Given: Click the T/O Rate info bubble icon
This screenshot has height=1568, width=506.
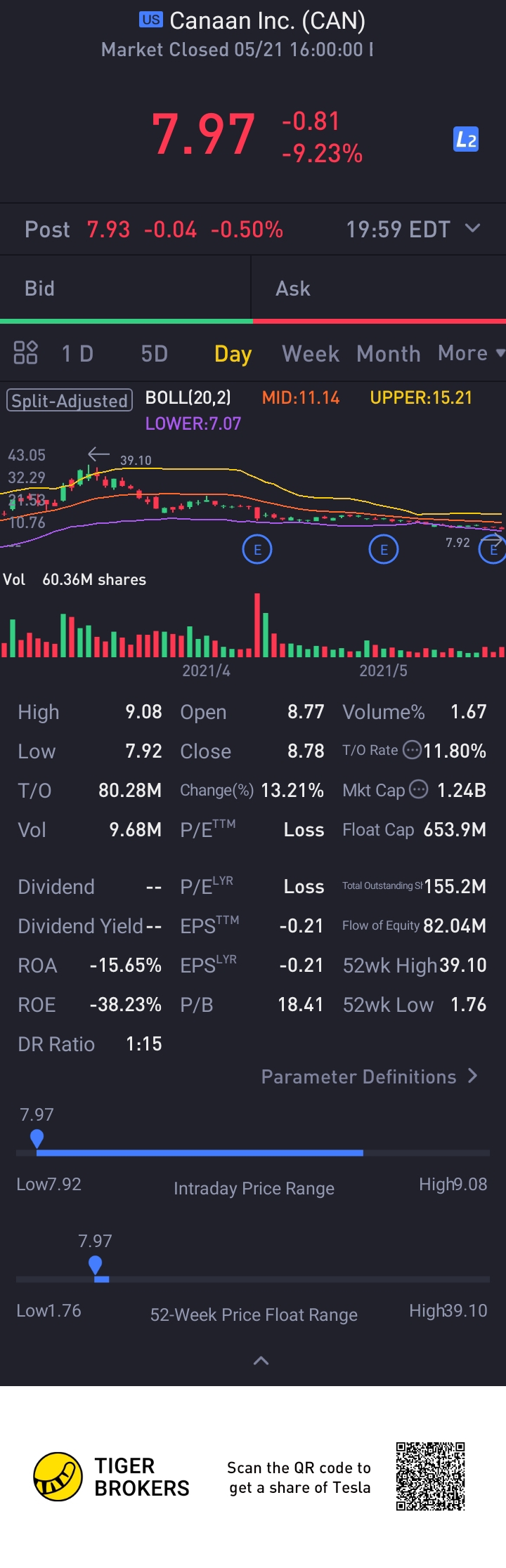Looking at the screenshot, I should pos(413,750).
